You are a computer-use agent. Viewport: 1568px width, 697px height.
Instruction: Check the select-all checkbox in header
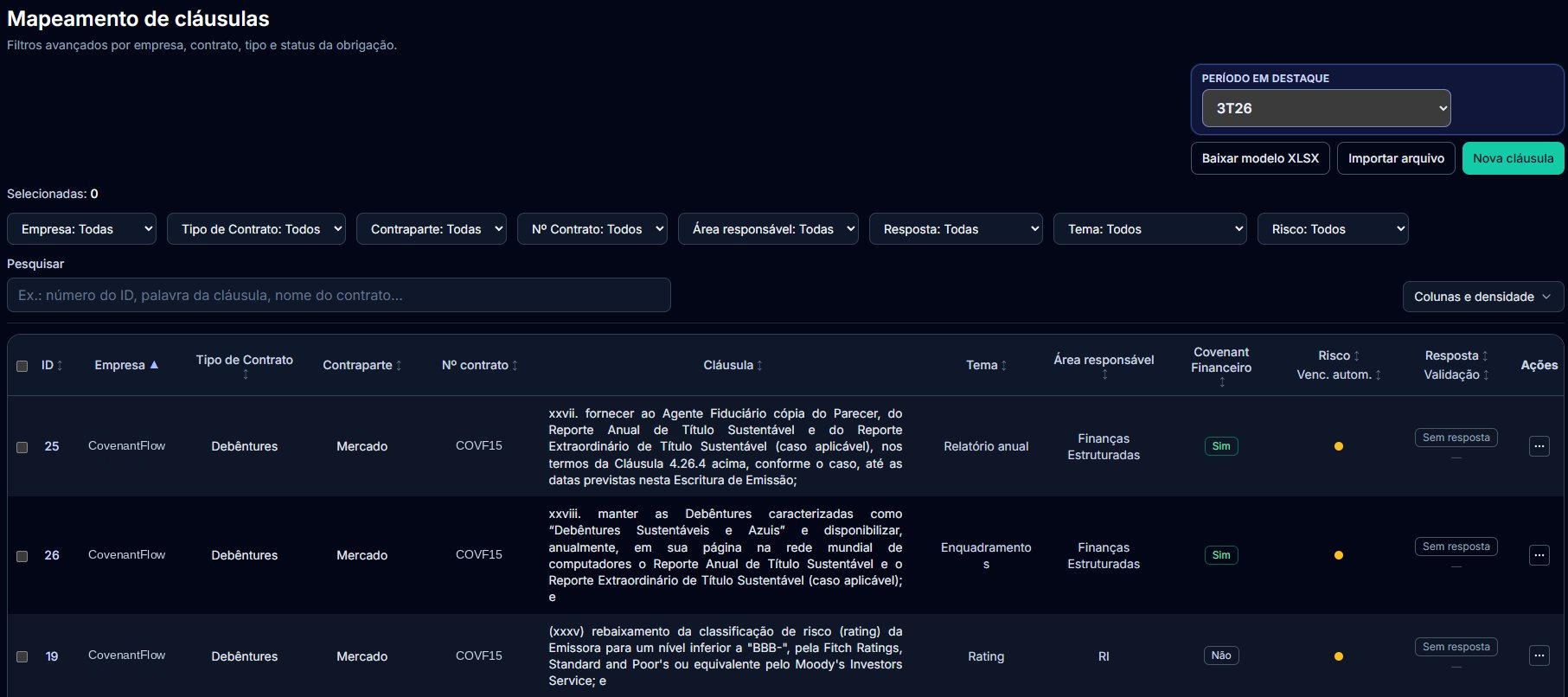click(x=22, y=366)
